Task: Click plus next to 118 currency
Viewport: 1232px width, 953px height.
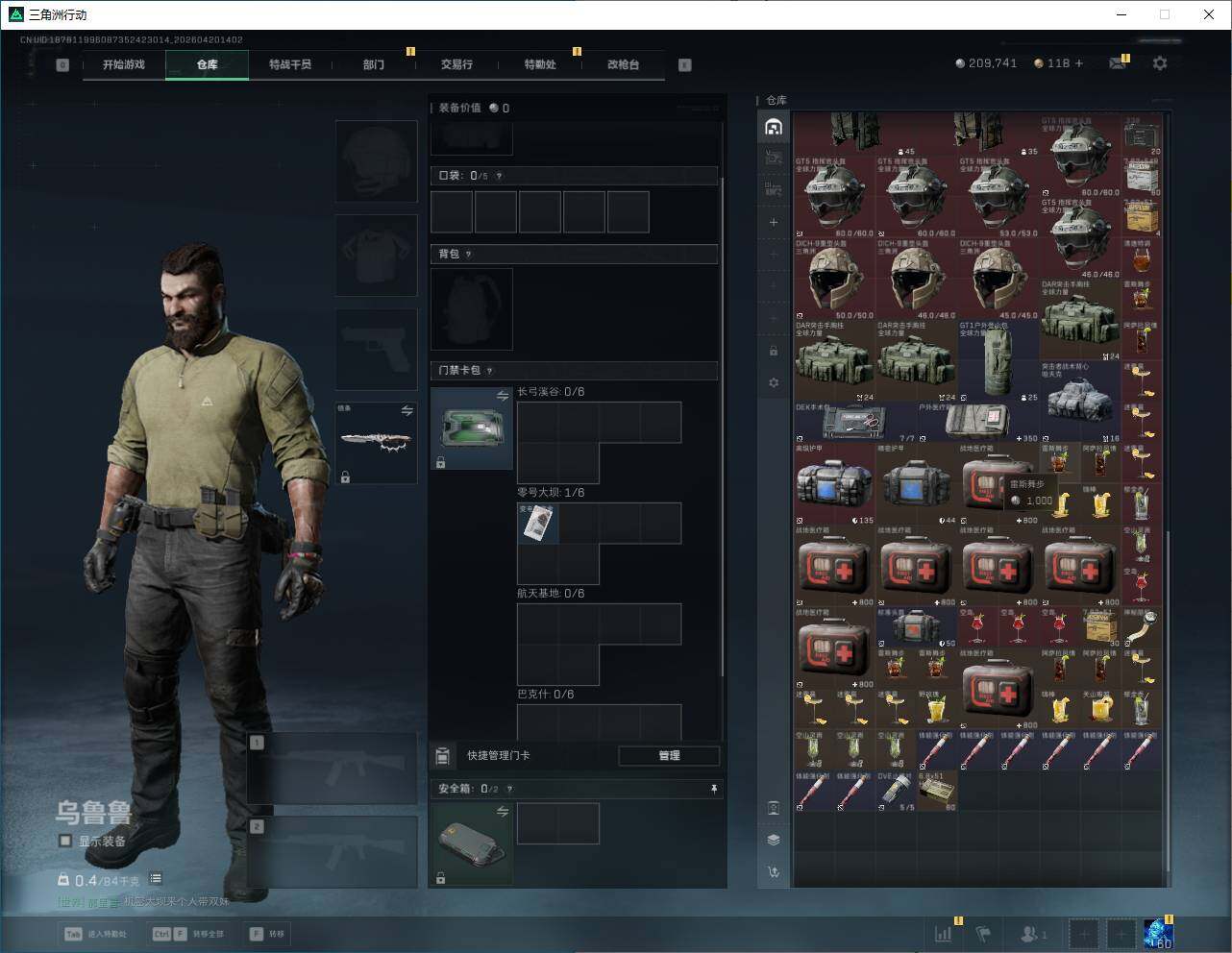Action: click(x=1079, y=63)
